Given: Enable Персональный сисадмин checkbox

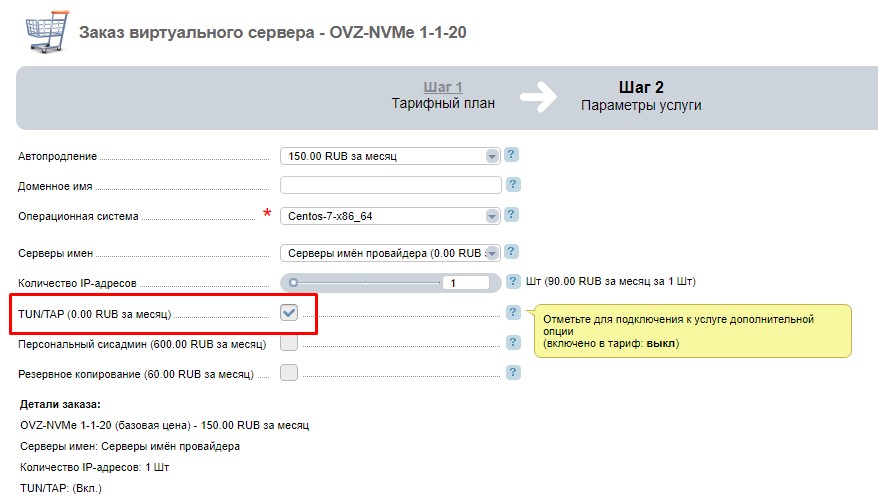Looking at the screenshot, I should pyautogui.click(x=289, y=343).
